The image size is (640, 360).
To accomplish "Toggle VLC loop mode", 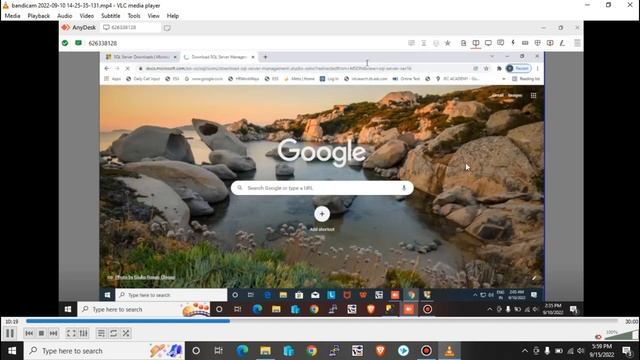I will pyautogui.click(x=113, y=333).
